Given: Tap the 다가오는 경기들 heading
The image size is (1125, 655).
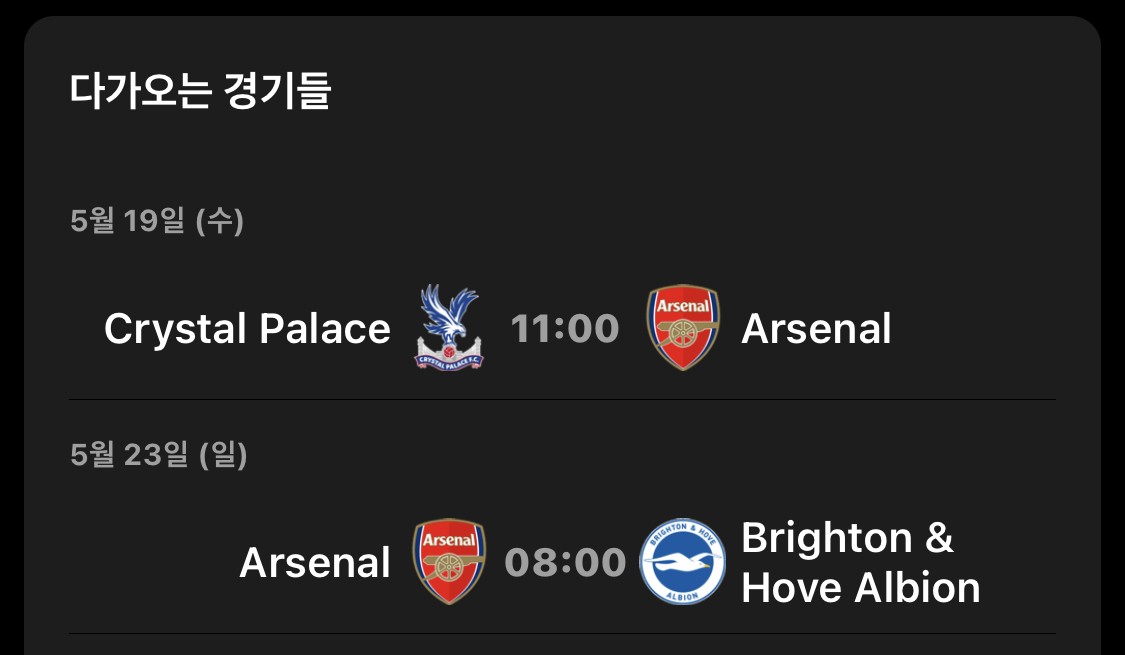Looking at the screenshot, I should coord(199,91).
